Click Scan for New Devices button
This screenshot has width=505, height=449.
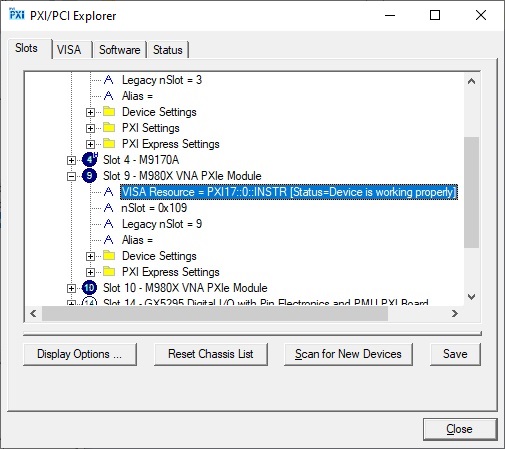tap(348, 354)
